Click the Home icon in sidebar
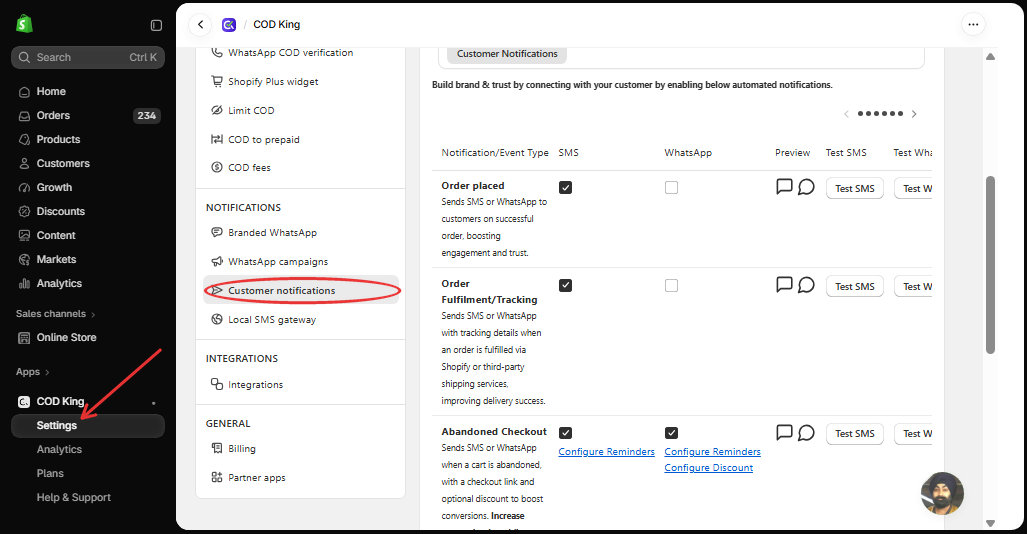 24,92
